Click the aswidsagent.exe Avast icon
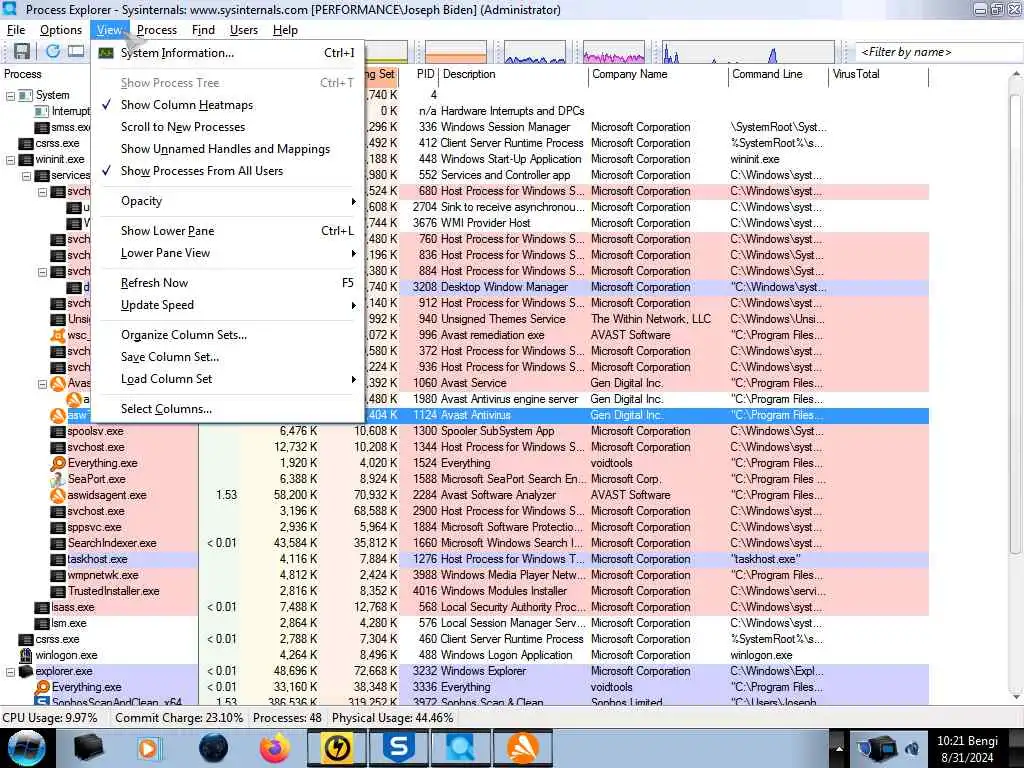 click(58, 495)
